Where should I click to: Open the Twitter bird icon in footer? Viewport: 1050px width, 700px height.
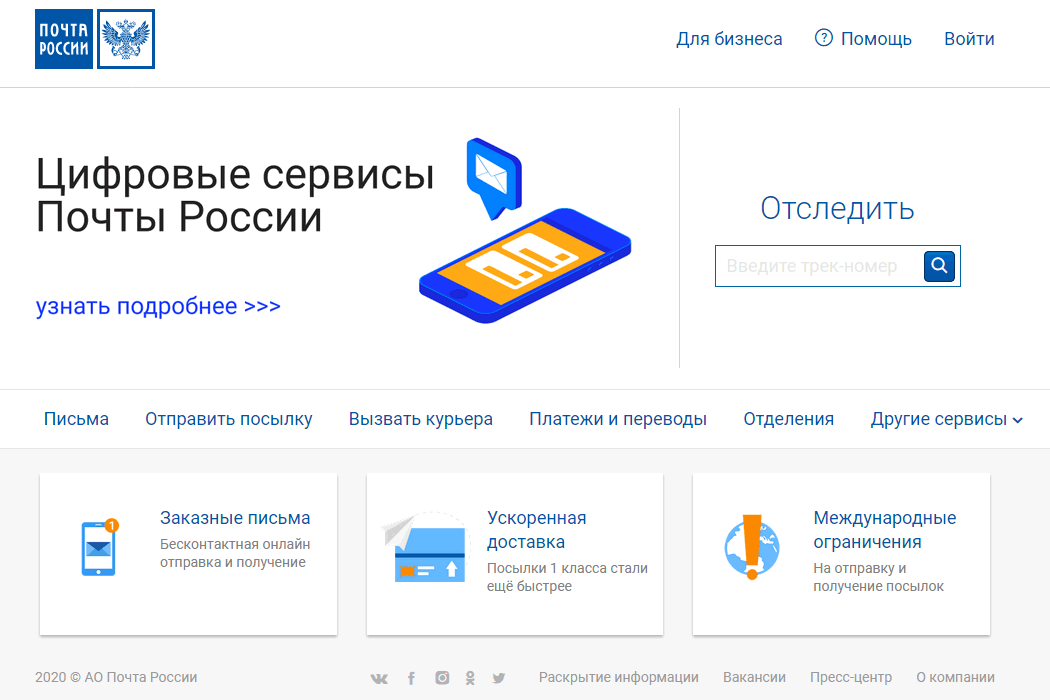[499, 678]
